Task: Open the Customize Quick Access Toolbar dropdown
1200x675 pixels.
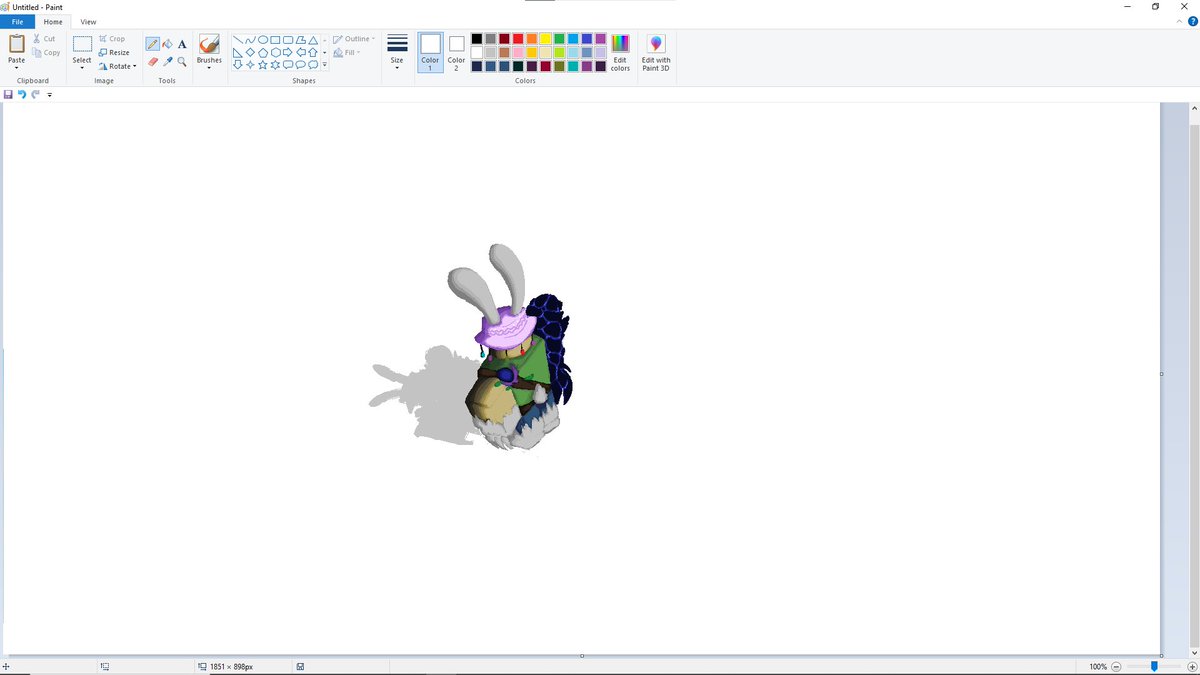Action: coord(49,94)
